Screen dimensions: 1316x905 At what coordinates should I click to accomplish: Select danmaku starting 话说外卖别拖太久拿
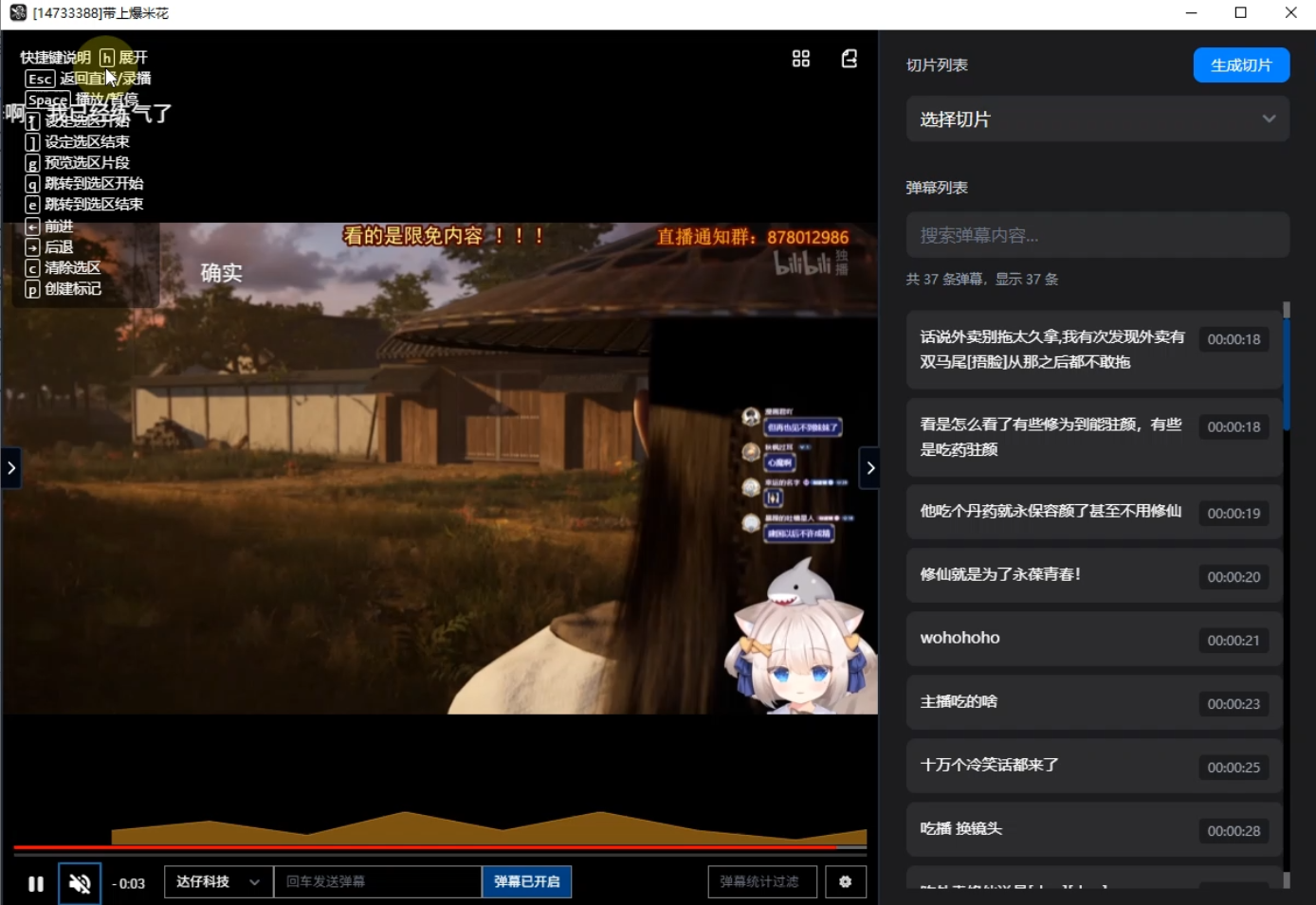click(1094, 350)
